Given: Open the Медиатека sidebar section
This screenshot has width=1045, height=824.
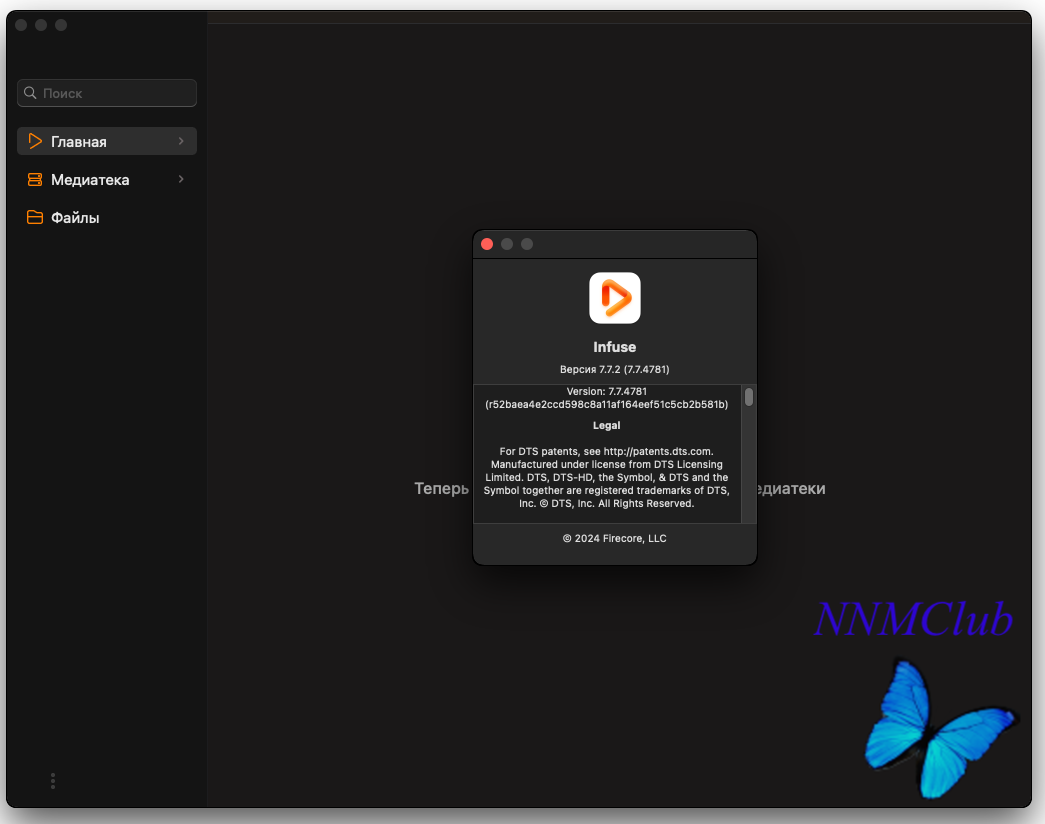Looking at the screenshot, I should 107,179.
